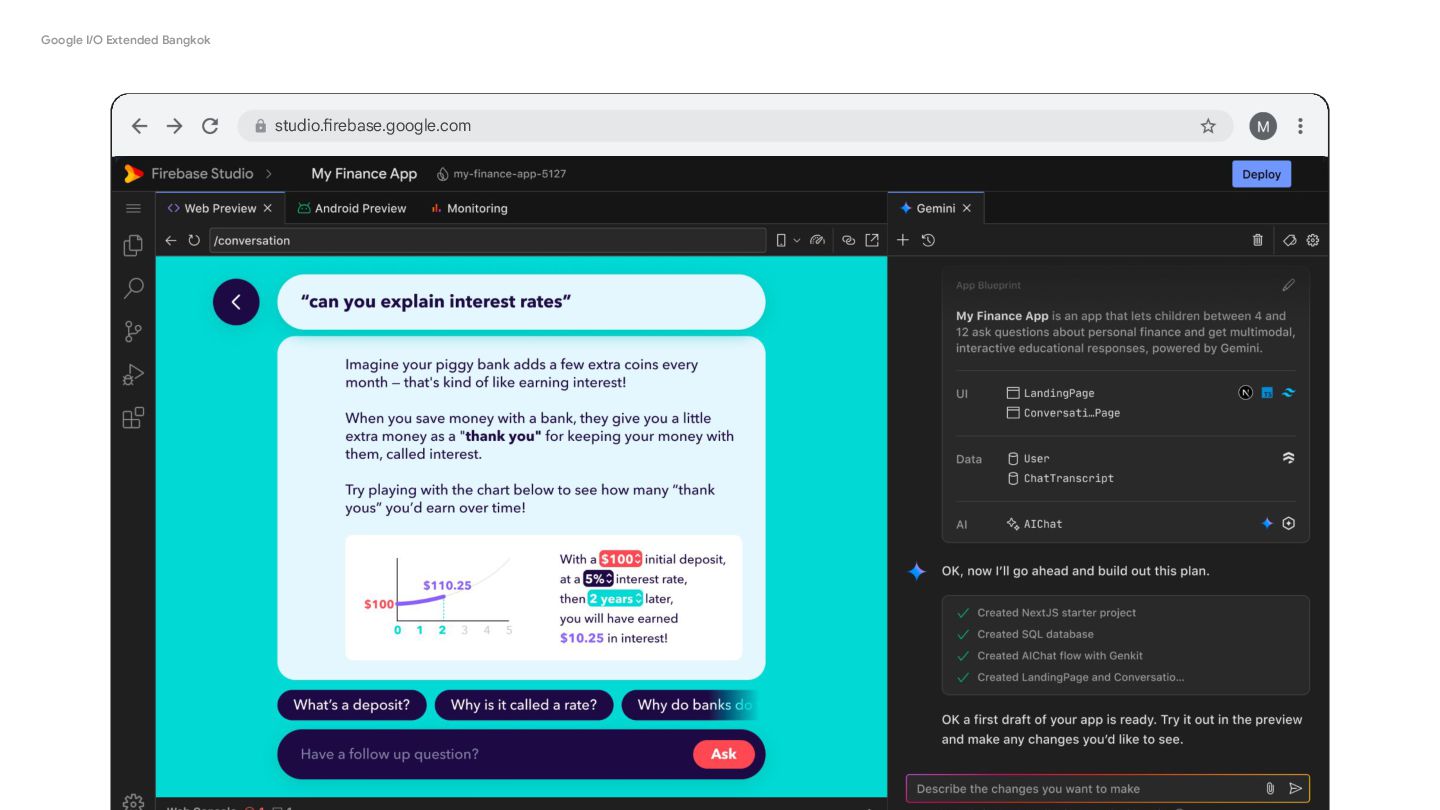Open the Extensions icon in sidebar
The image size is (1440, 810).
pyautogui.click(x=133, y=418)
